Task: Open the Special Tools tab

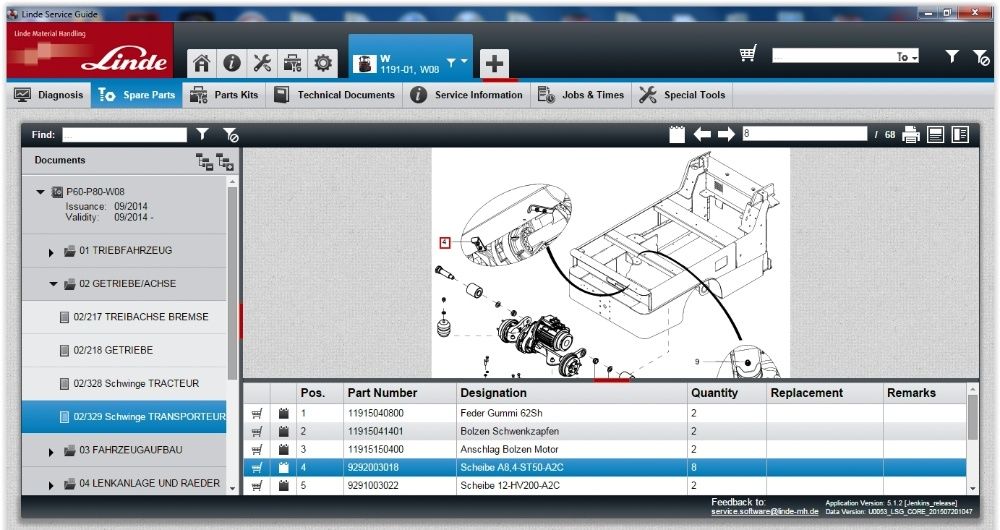Action: tap(682, 95)
